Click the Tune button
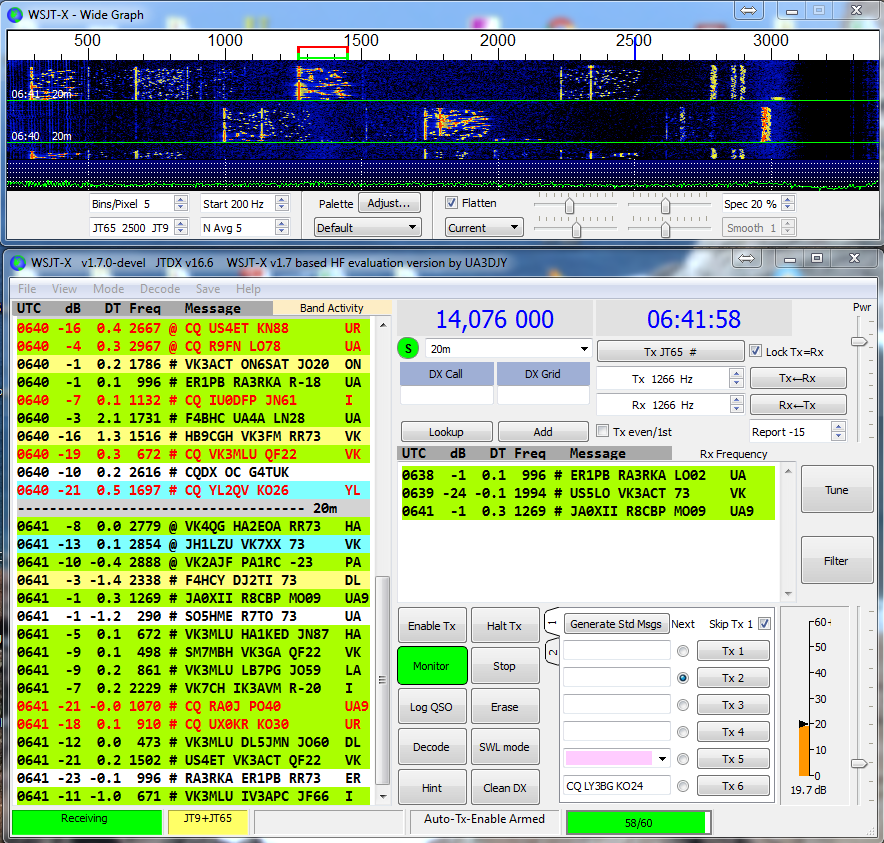Image resolution: width=884 pixels, height=843 pixels. pyautogui.click(x=837, y=489)
